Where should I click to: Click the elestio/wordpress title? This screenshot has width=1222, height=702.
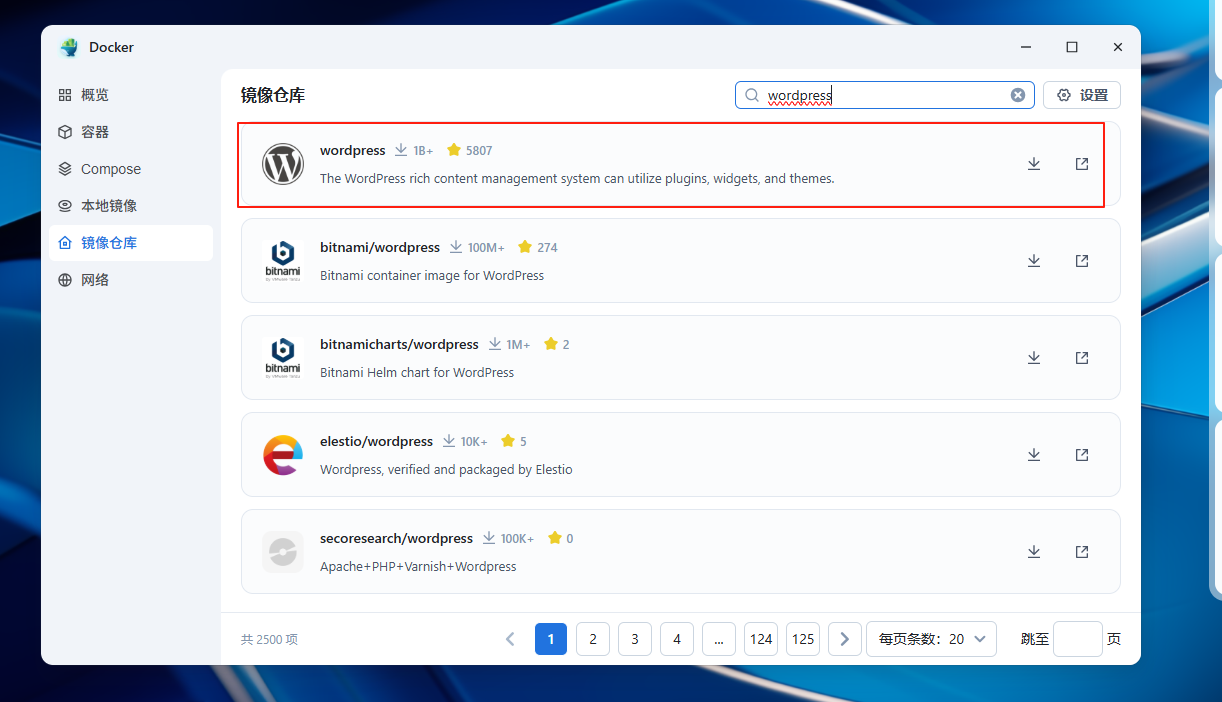pos(376,441)
